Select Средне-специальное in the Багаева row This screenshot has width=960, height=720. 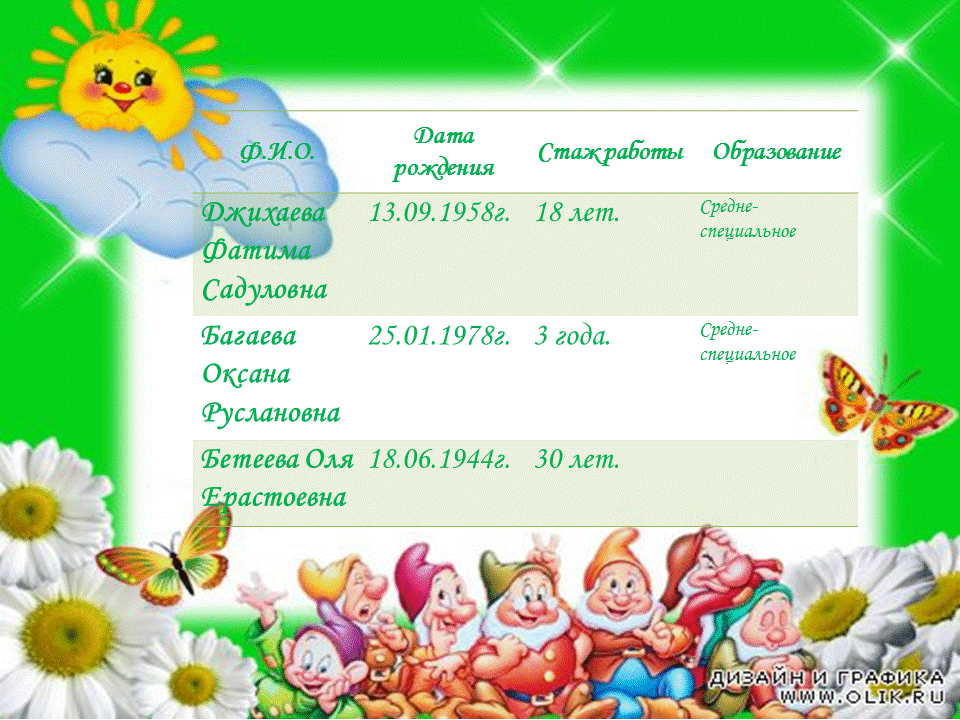748,342
